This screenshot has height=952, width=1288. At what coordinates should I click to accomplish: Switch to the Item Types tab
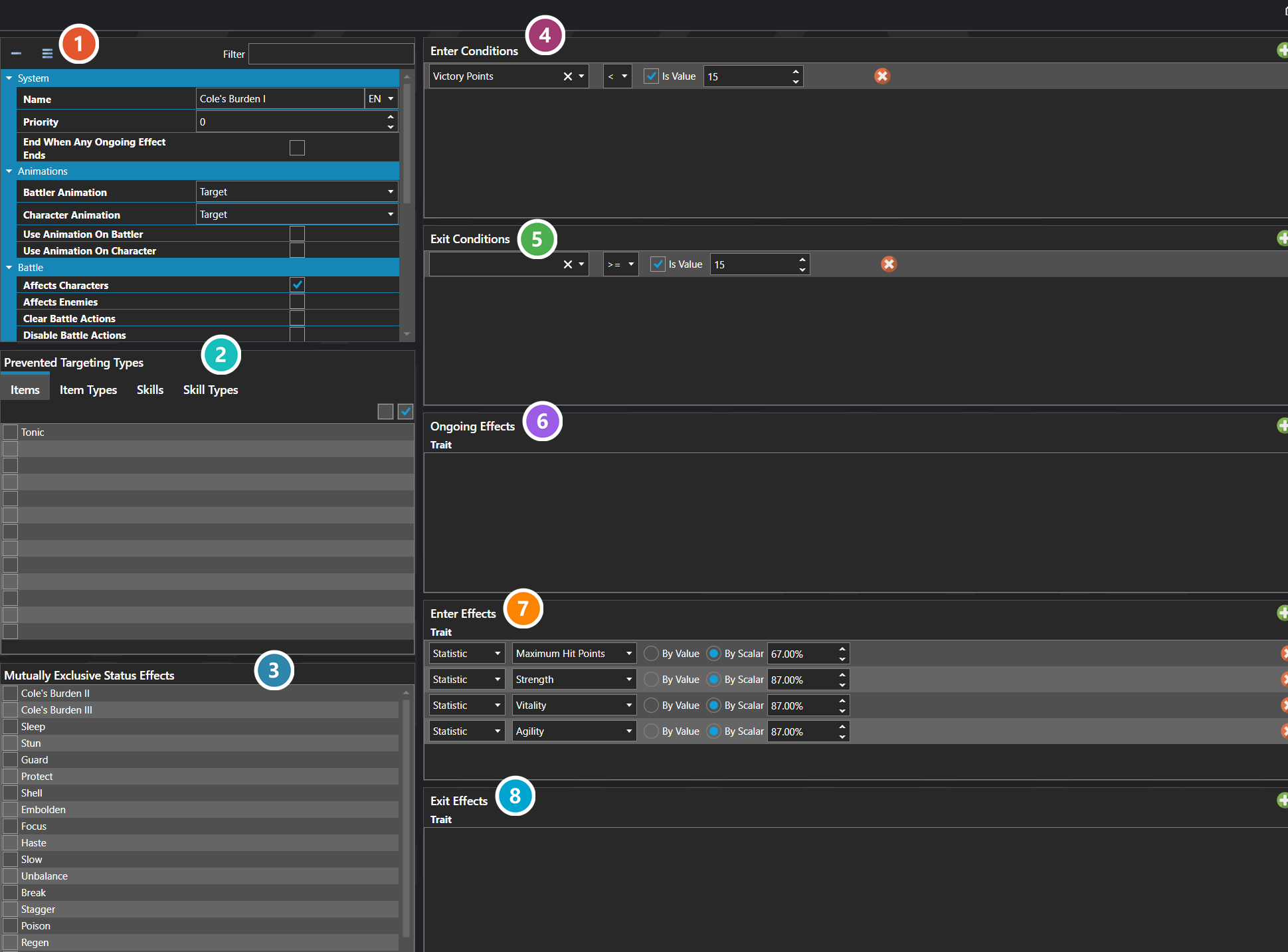88,390
